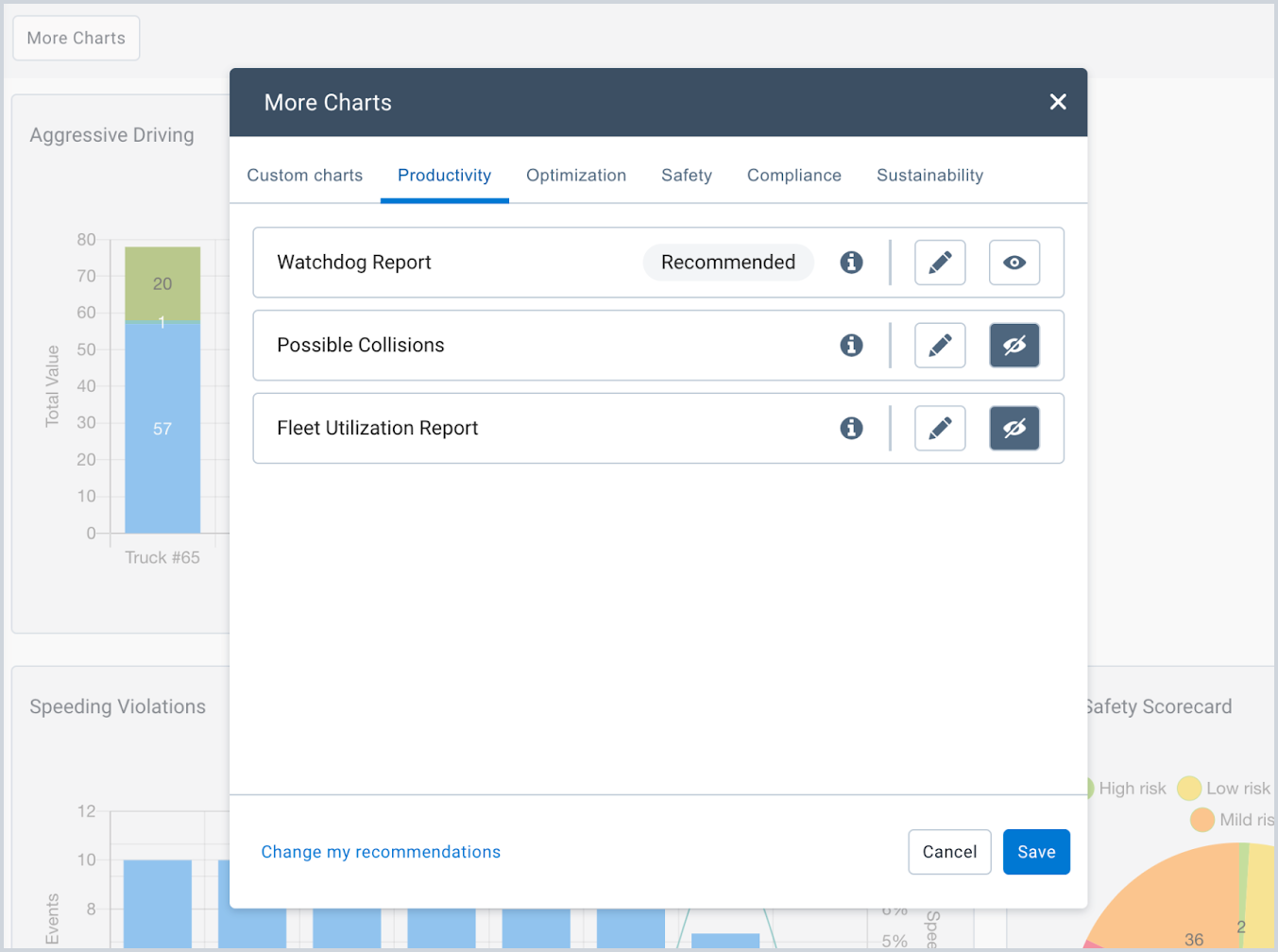The image size is (1278, 952).
Task: Select the Sustainability tab
Action: pos(929,175)
